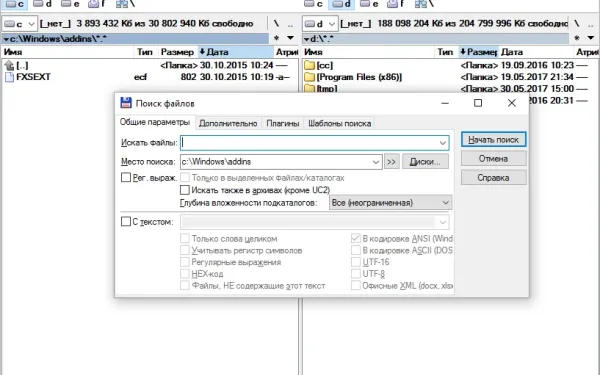Switch to Шаблоны поиска tab

coord(340,124)
